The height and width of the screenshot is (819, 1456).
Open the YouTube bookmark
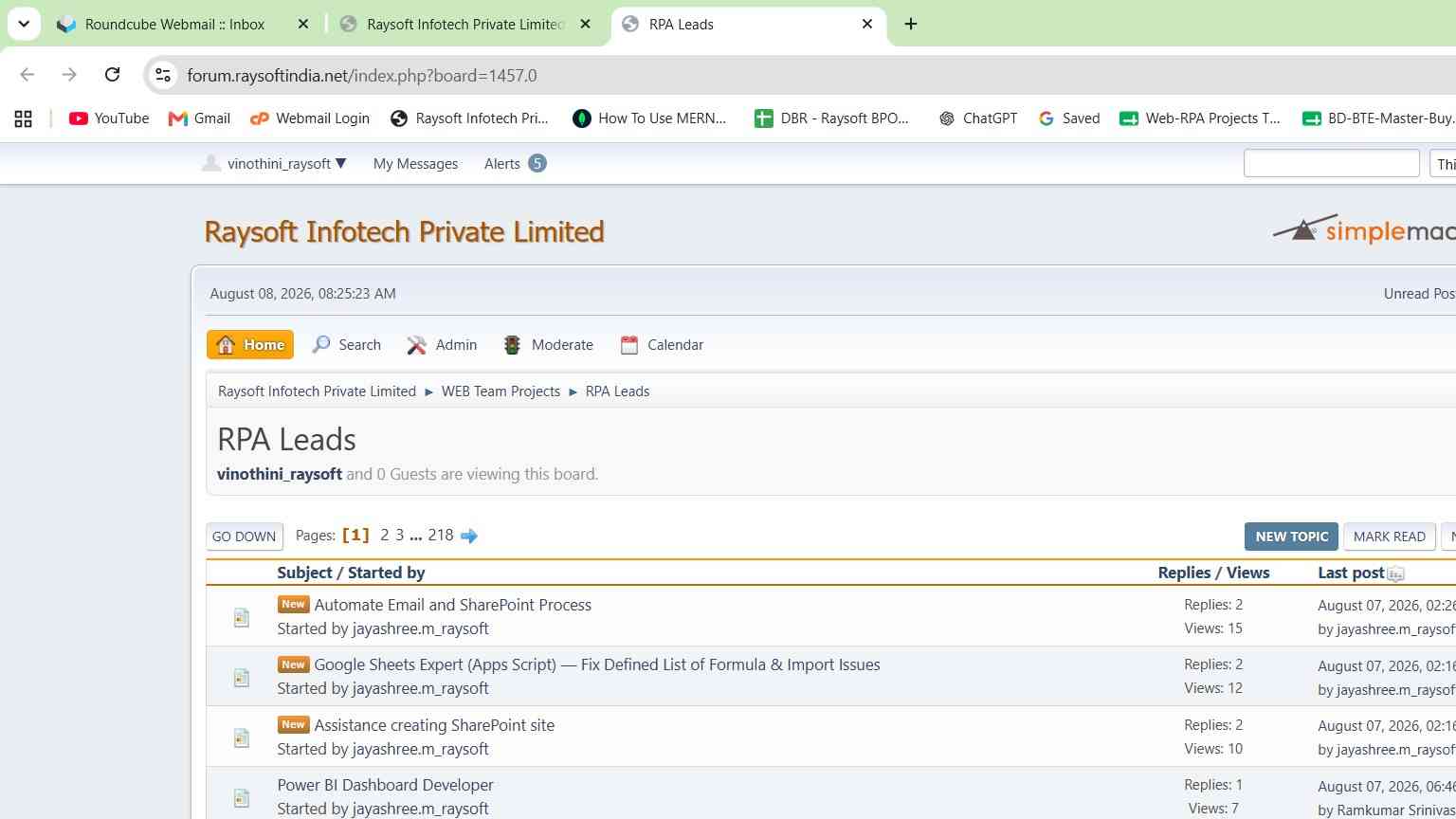(x=109, y=118)
